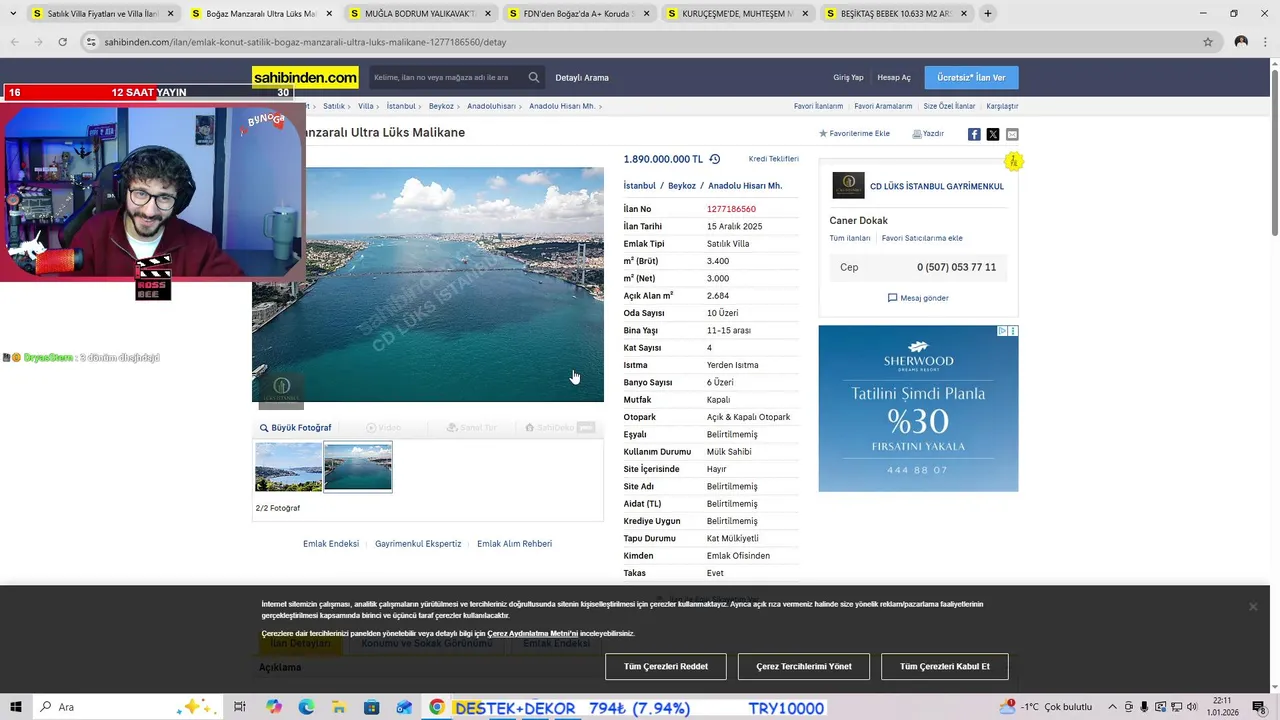Select the second photo thumbnail
The width and height of the screenshot is (1280, 720).
coord(358,467)
